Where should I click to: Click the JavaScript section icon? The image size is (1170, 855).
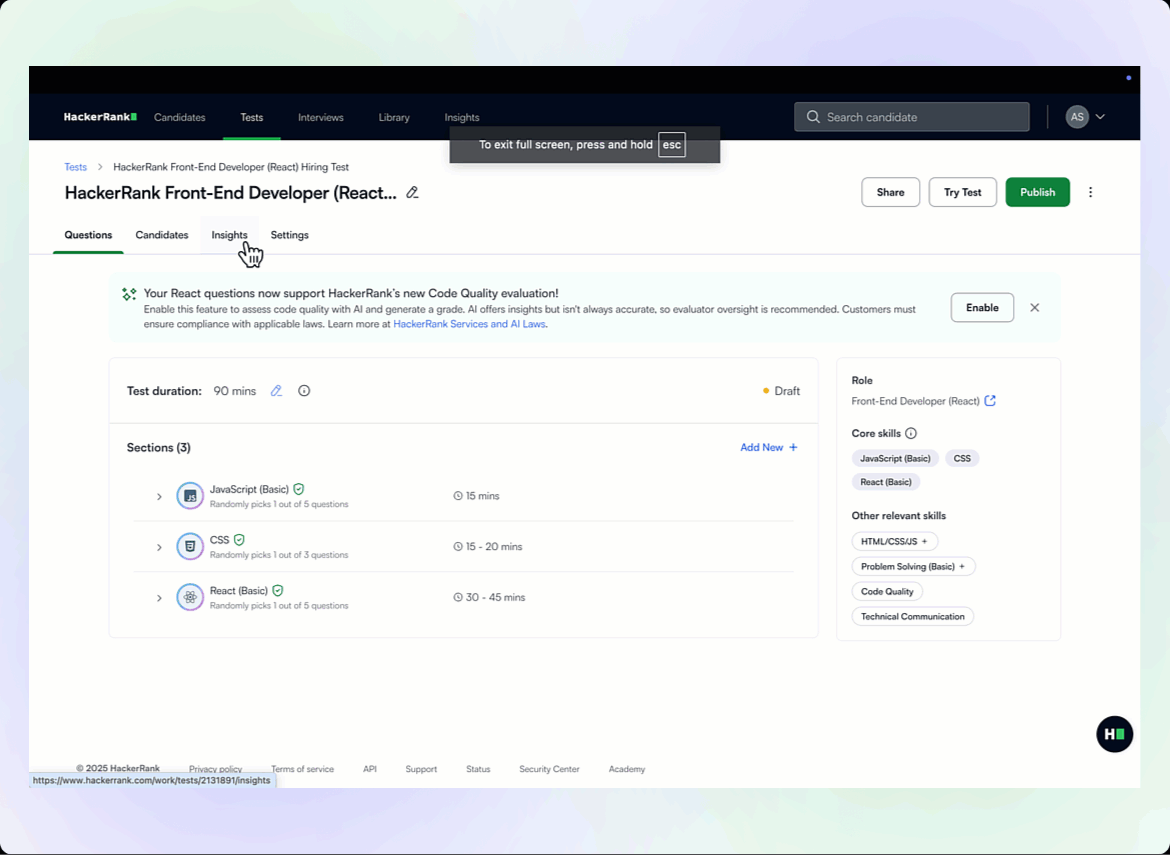[x=190, y=495]
